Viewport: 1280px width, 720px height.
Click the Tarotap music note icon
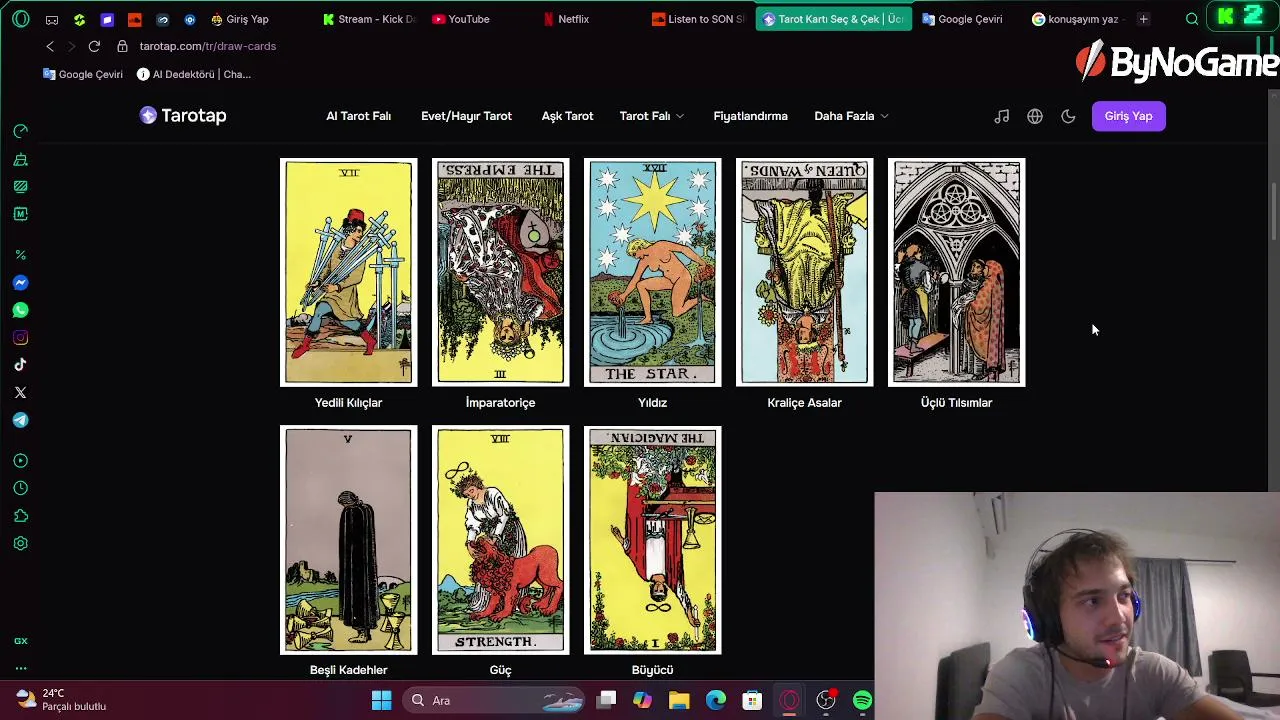(1001, 116)
